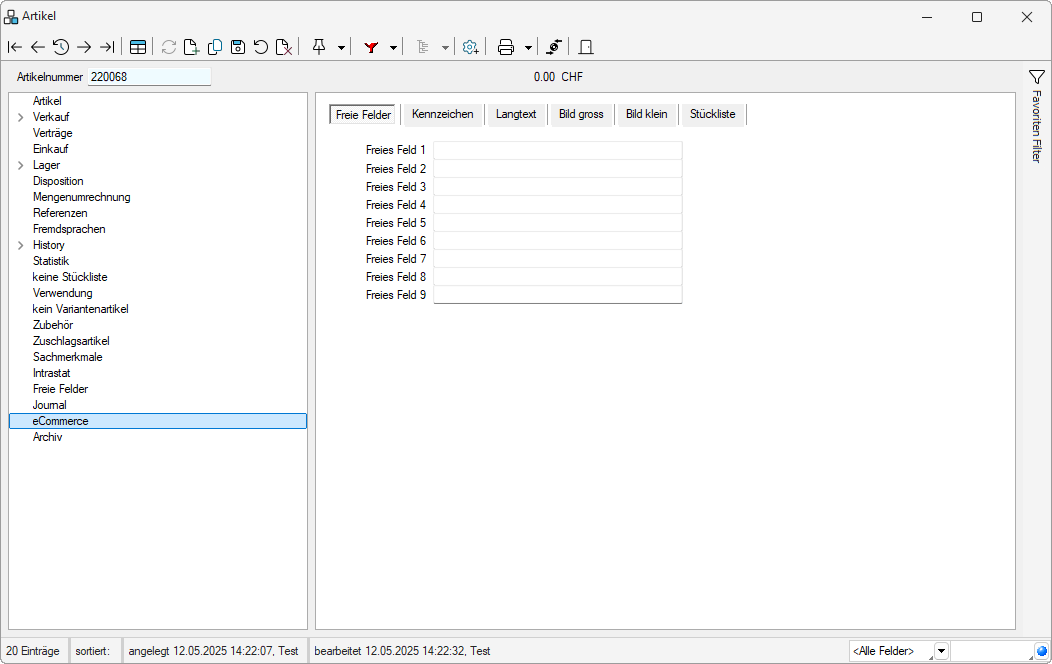This screenshot has height=664, width=1052.
Task: Open the Alle Felder dropdown
Action: coord(941,651)
